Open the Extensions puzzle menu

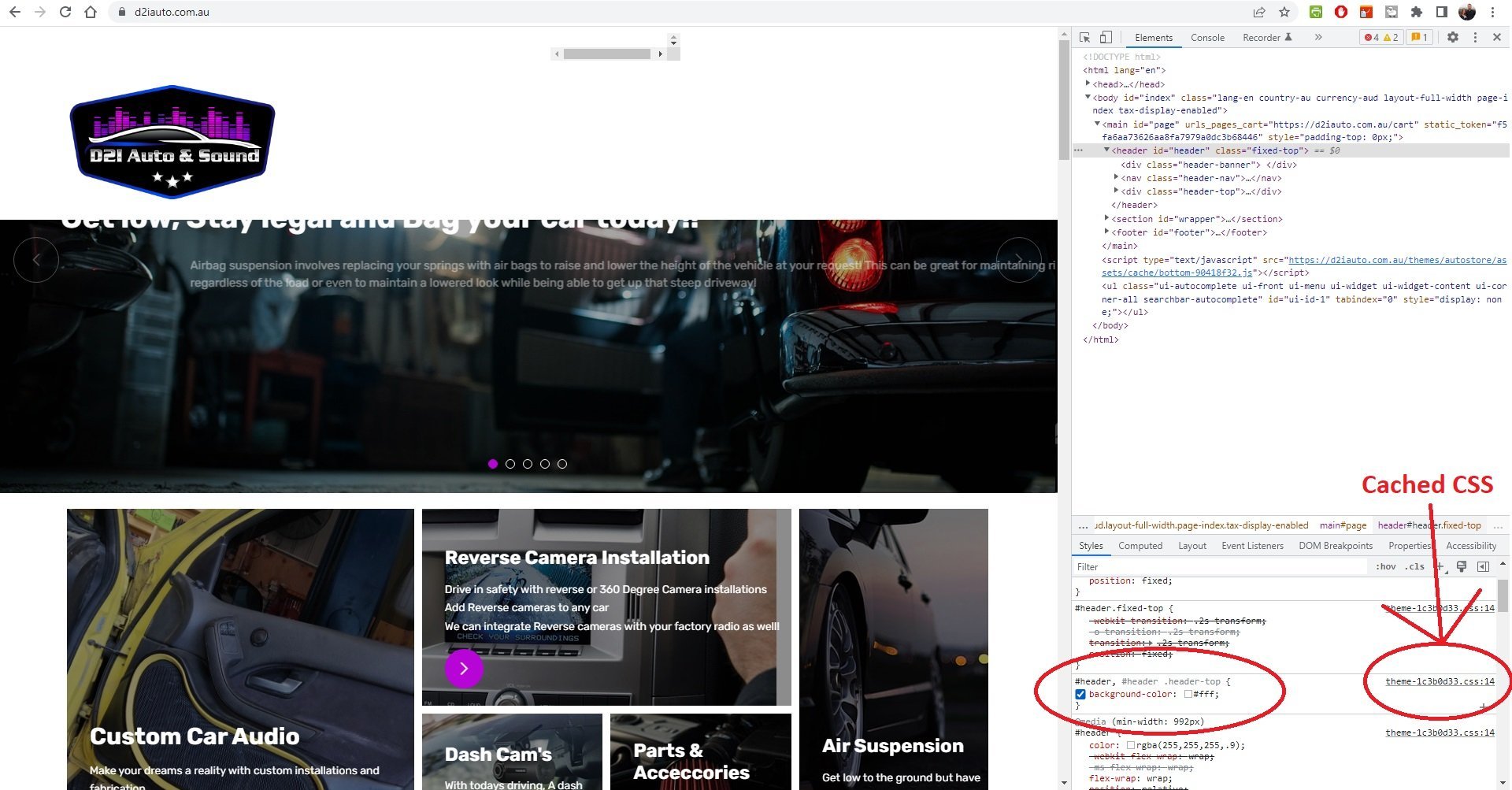(1417, 12)
